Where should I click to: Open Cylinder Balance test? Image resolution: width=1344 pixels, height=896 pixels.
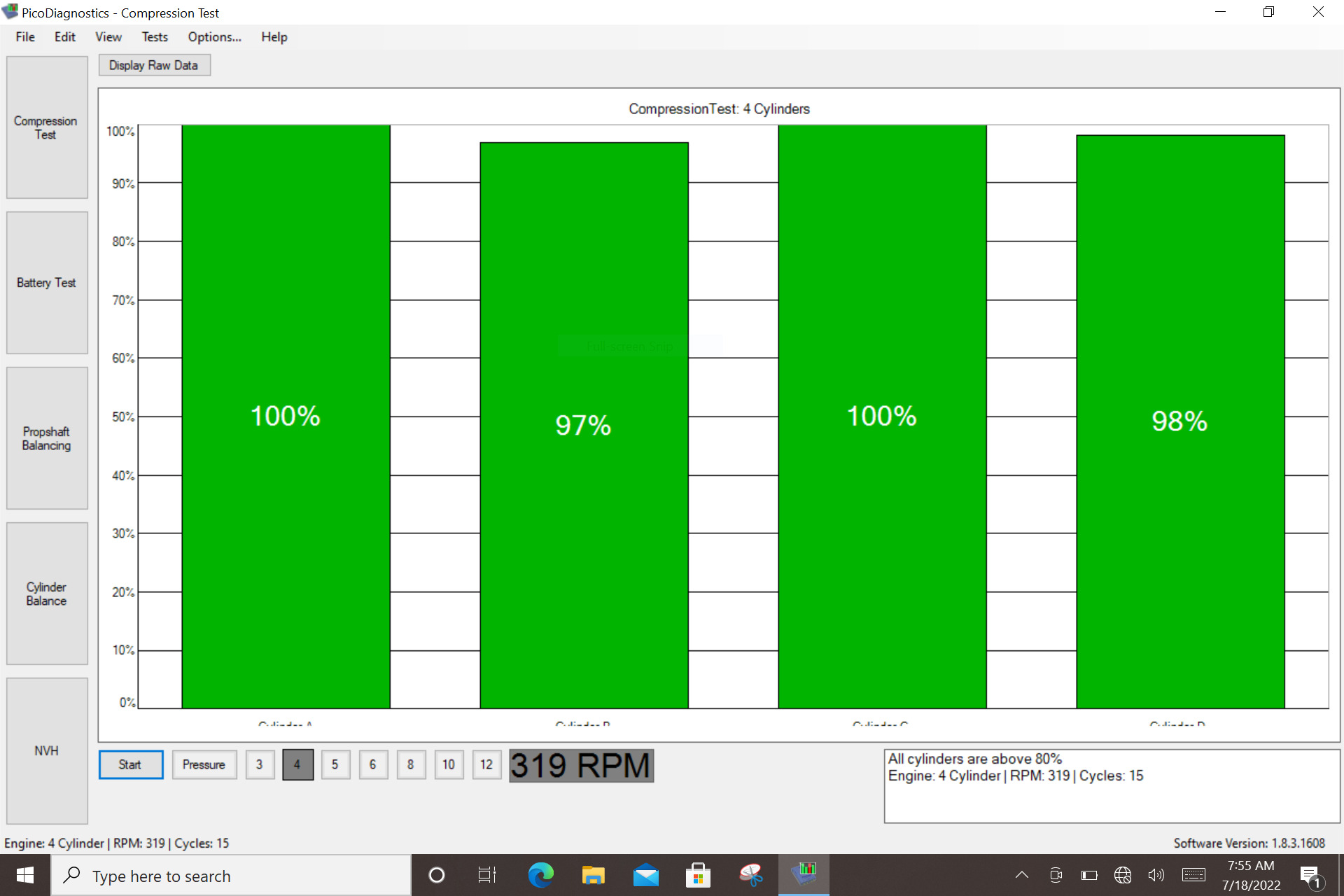[x=47, y=594]
